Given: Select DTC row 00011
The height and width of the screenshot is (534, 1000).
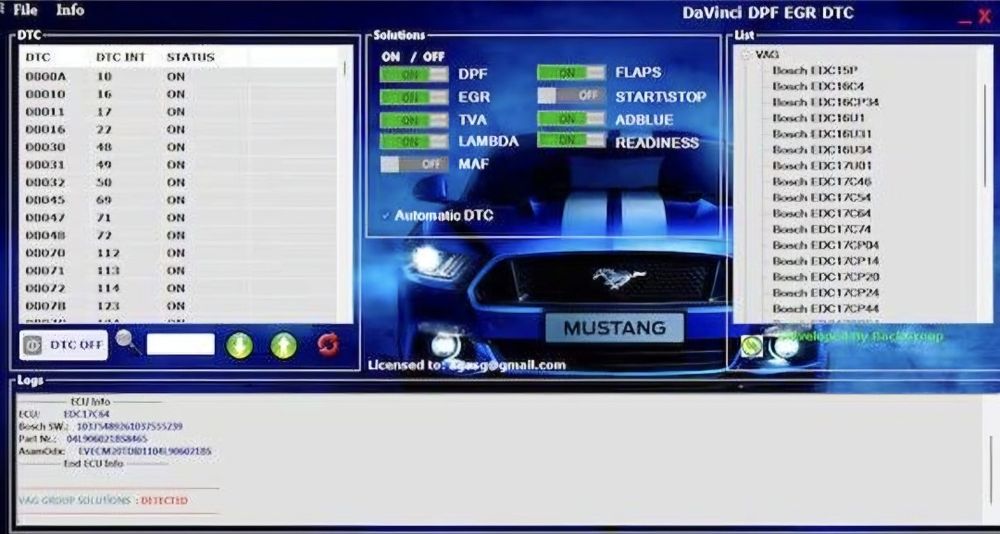Looking at the screenshot, I should [180, 112].
